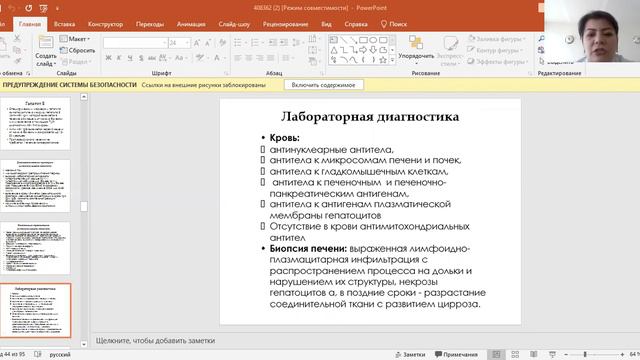Click Сбросить (Reset) slide button
The width and height of the screenshot is (640, 360).
(x=77, y=50)
